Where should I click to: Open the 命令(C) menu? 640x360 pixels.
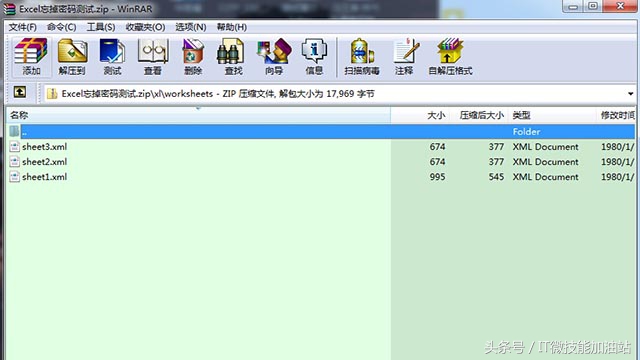click(62, 27)
